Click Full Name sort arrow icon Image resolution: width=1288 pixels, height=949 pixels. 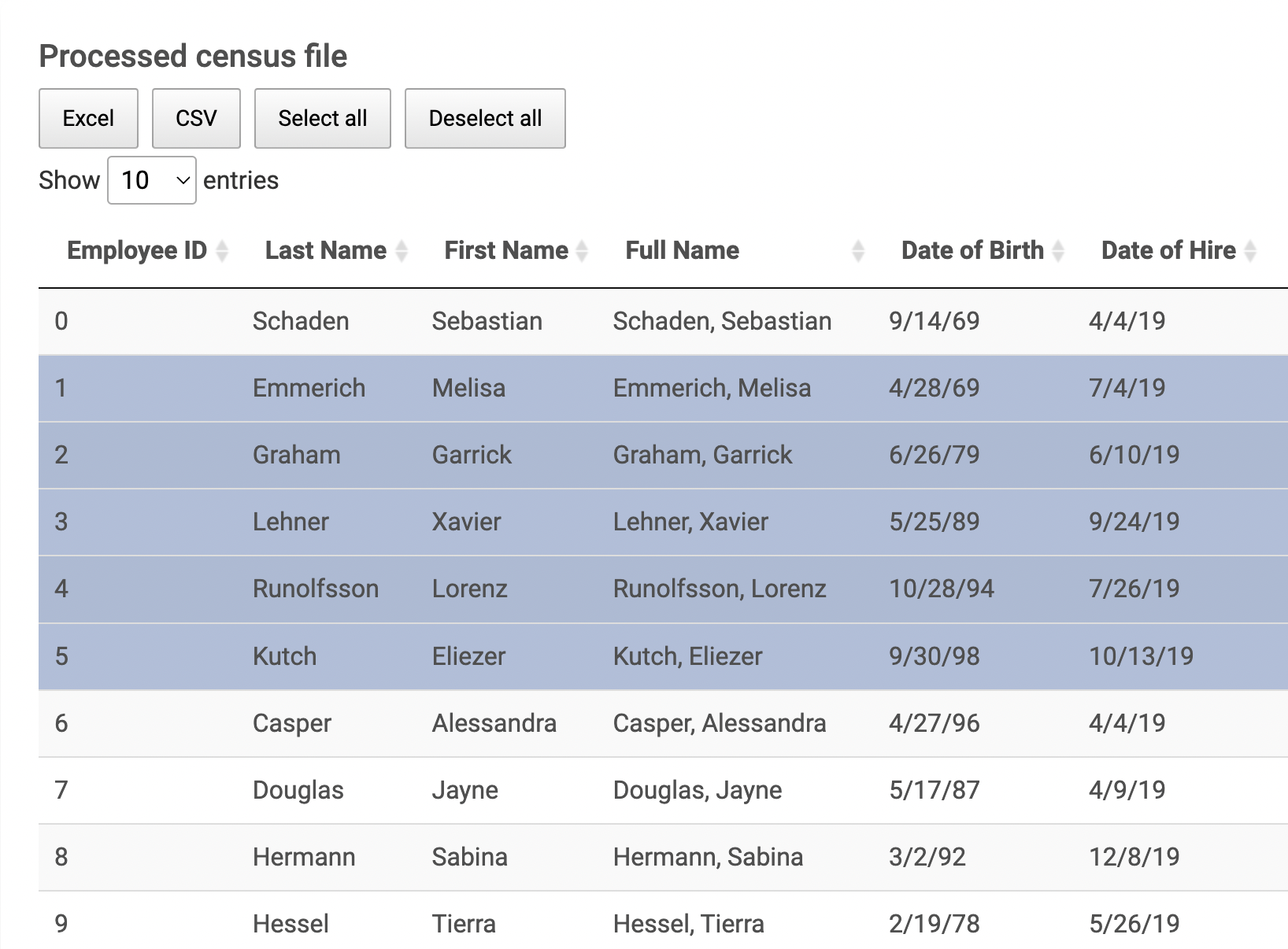point(858,251)
